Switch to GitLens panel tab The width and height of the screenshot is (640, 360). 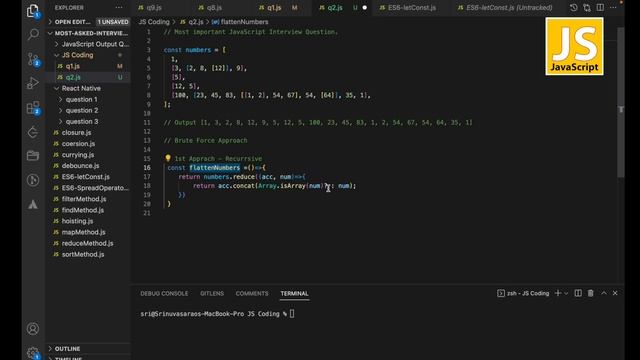click(212, 293)
